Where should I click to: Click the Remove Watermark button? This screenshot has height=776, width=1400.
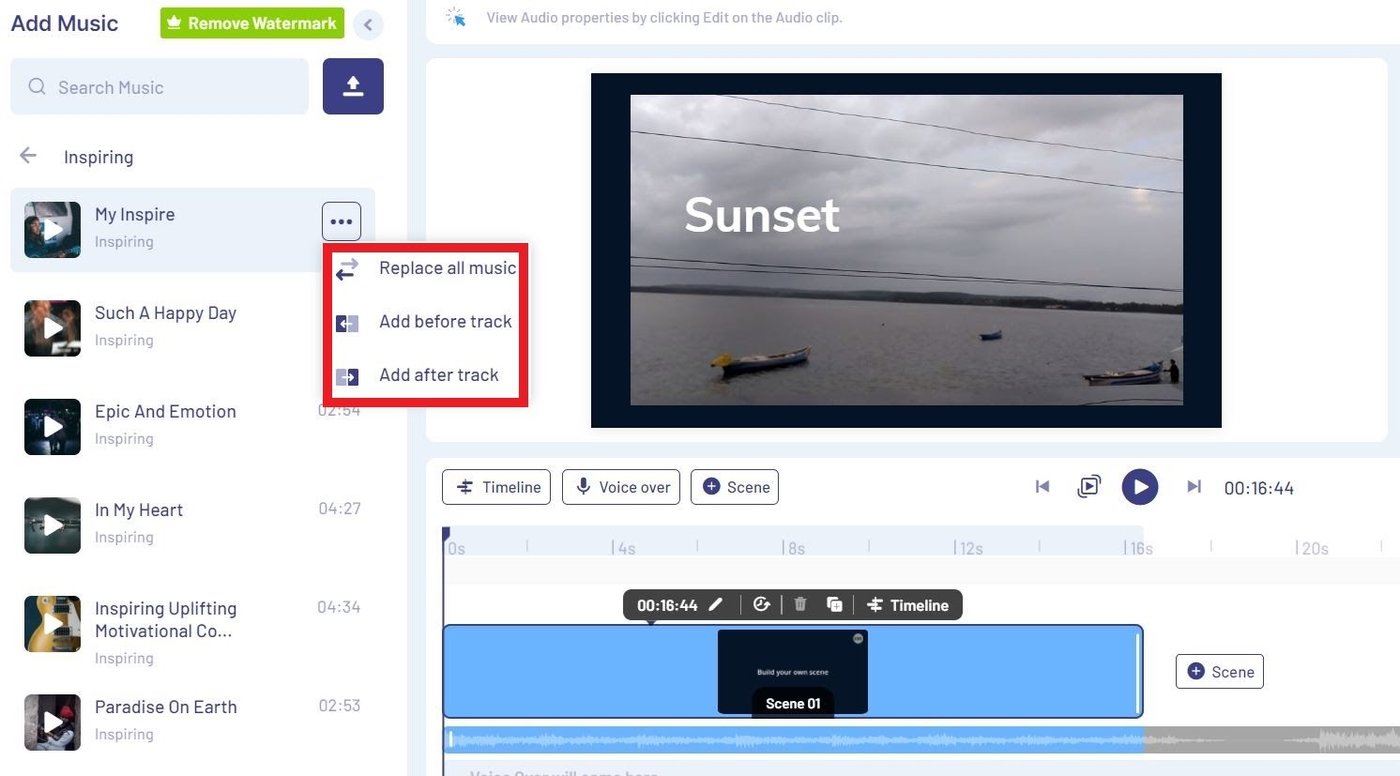click(x=251, y=22)
